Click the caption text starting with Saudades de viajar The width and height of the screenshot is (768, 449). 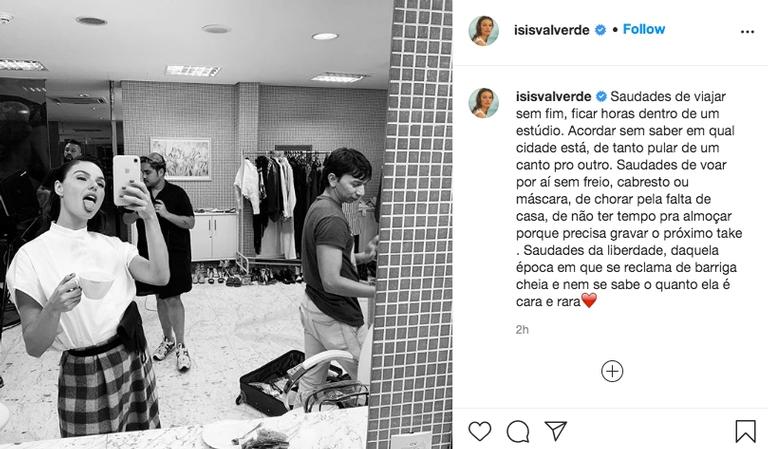tap(629, 199)
